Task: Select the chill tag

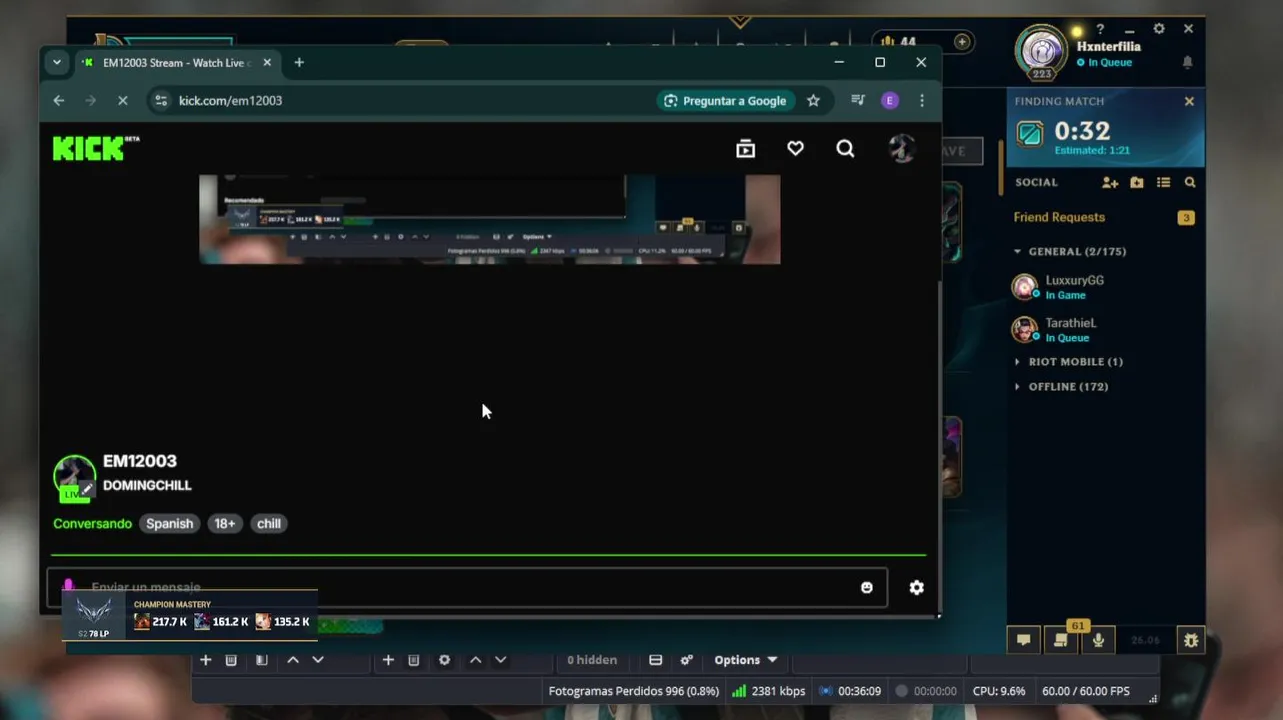Action: pos(269,523)
